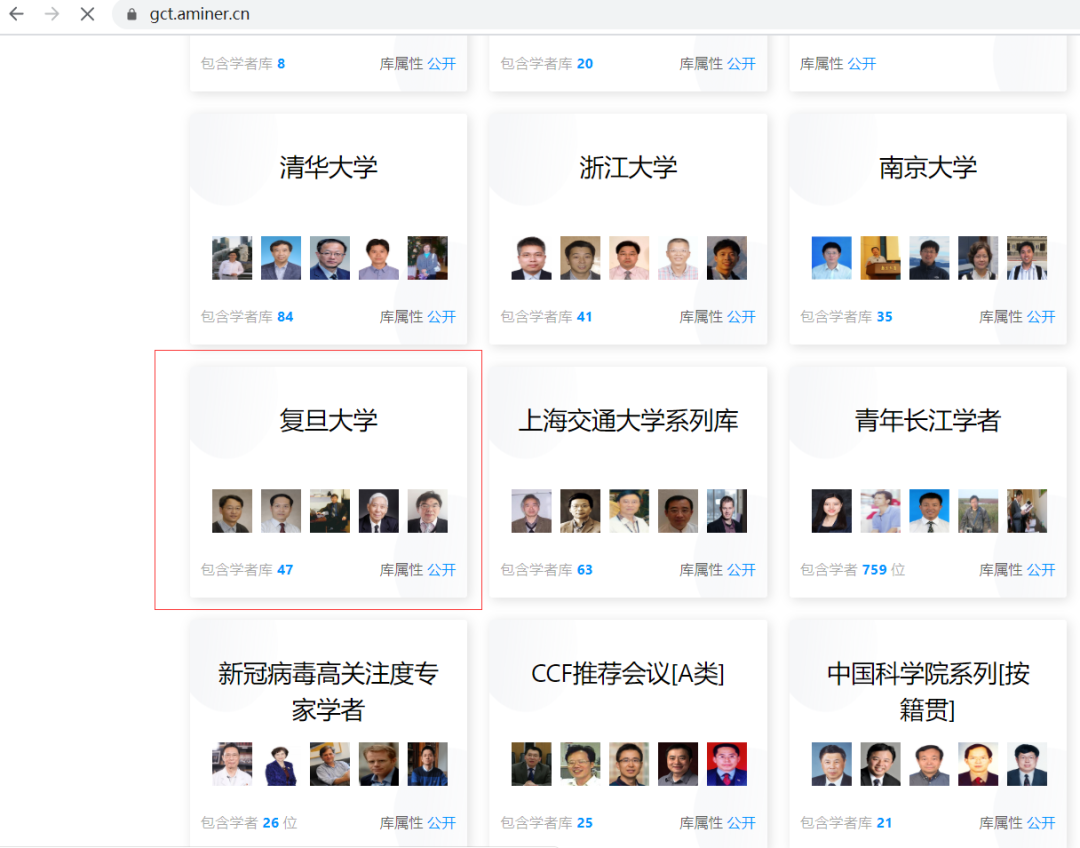
Task: Click fifth scholar photo in 清华大学 card
Action: click(428, 258)
